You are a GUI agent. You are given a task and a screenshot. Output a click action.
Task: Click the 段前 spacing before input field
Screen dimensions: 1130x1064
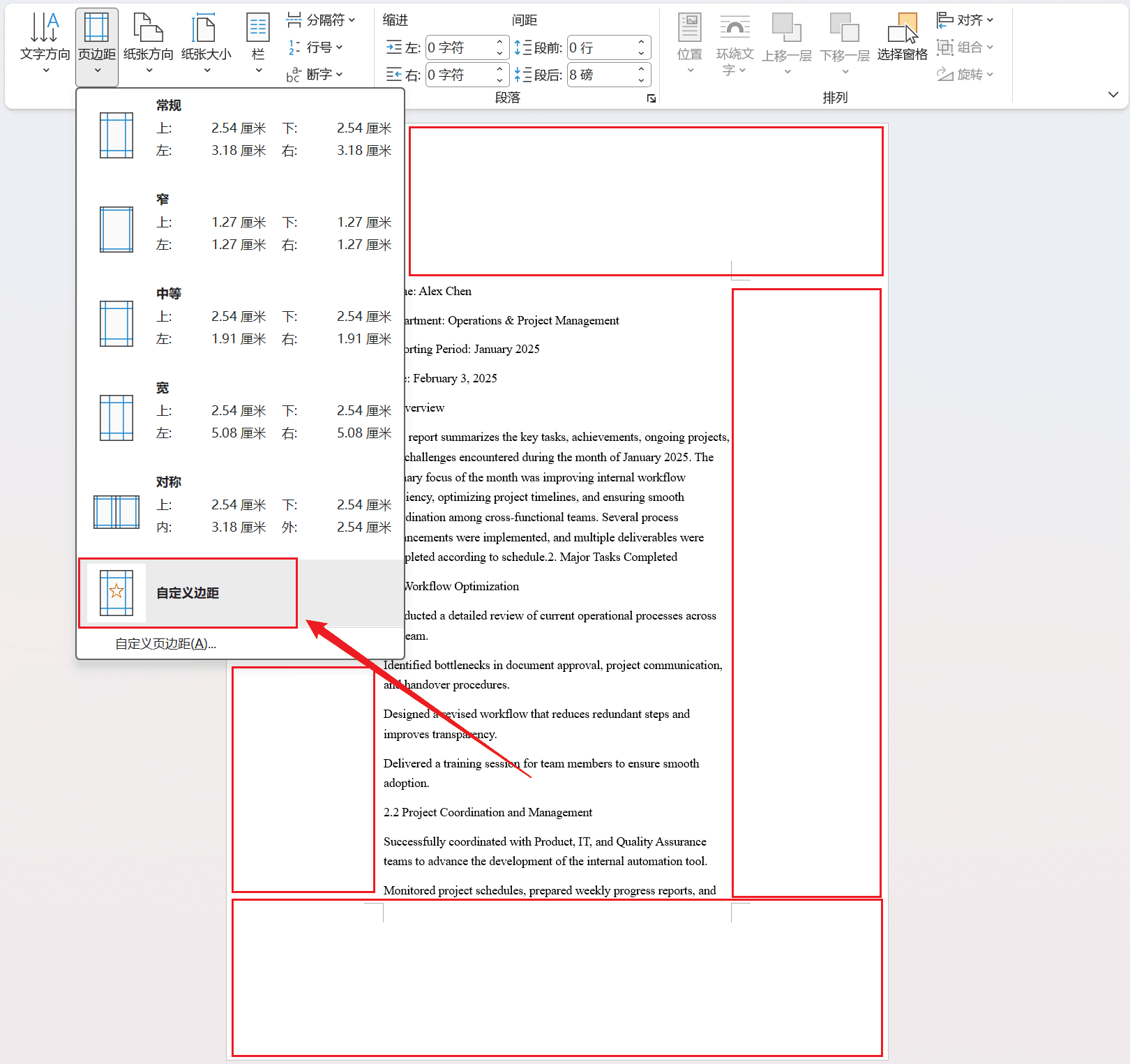coord(600,47)
